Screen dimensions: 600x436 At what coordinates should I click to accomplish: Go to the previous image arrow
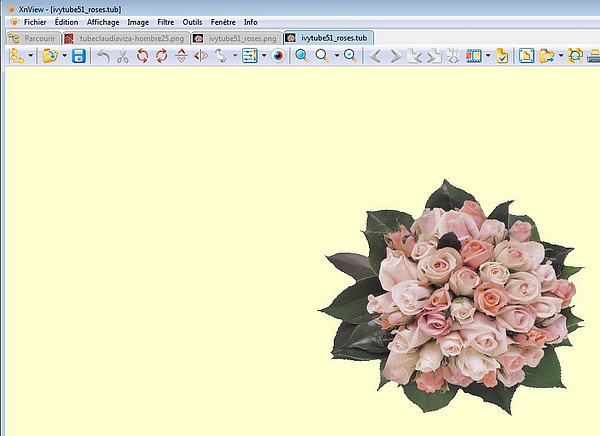[375, 56]
